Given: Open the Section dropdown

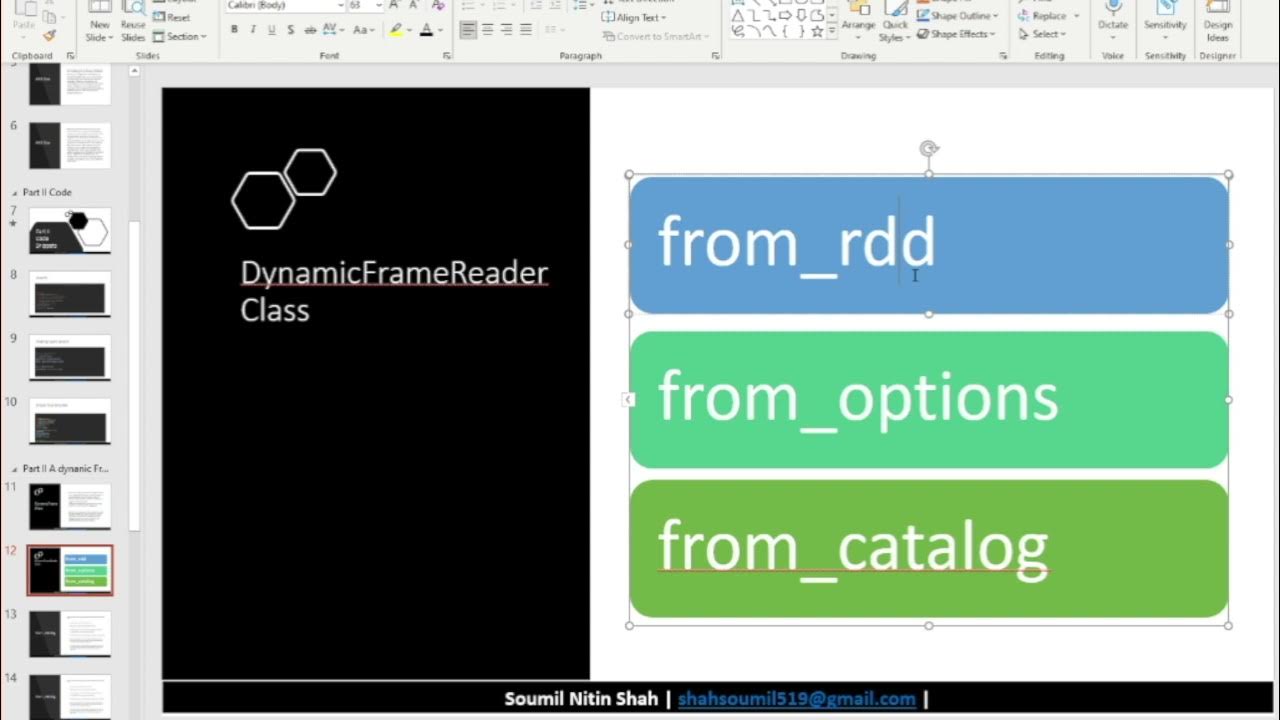Looking at the screenshot, I should point(180,36).
